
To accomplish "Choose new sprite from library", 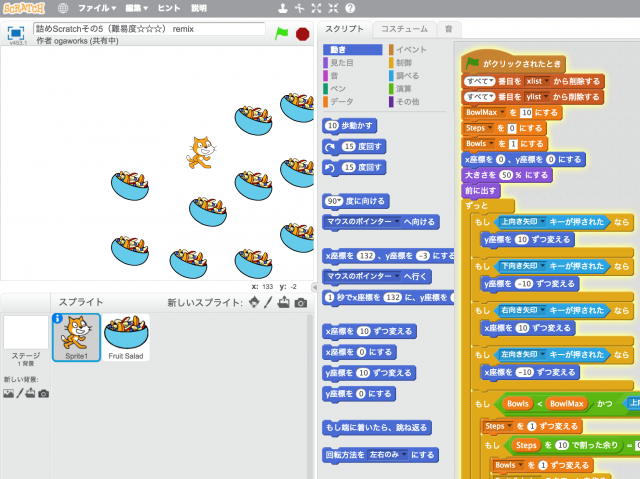I will pyautogui.click(x=254, y=302).
